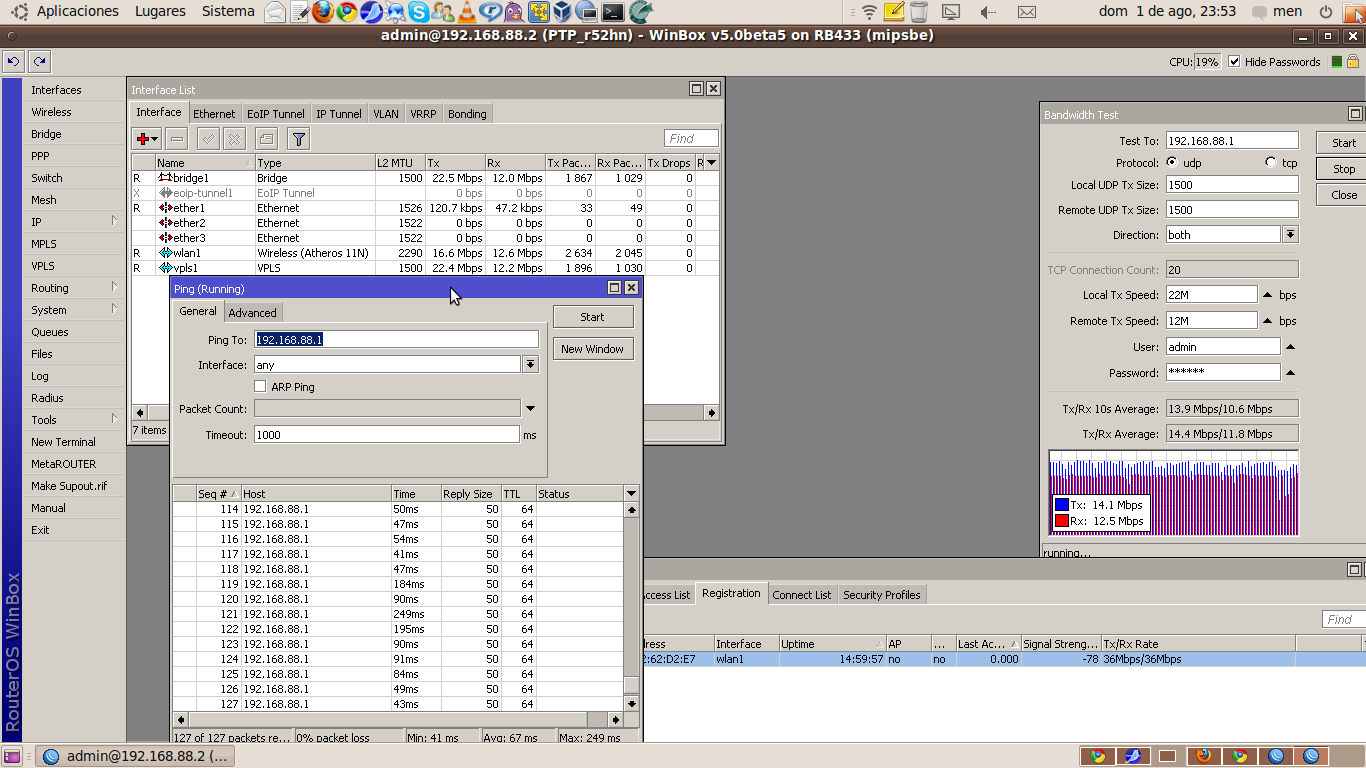Launch Skype from the top panel

(419, 12)
